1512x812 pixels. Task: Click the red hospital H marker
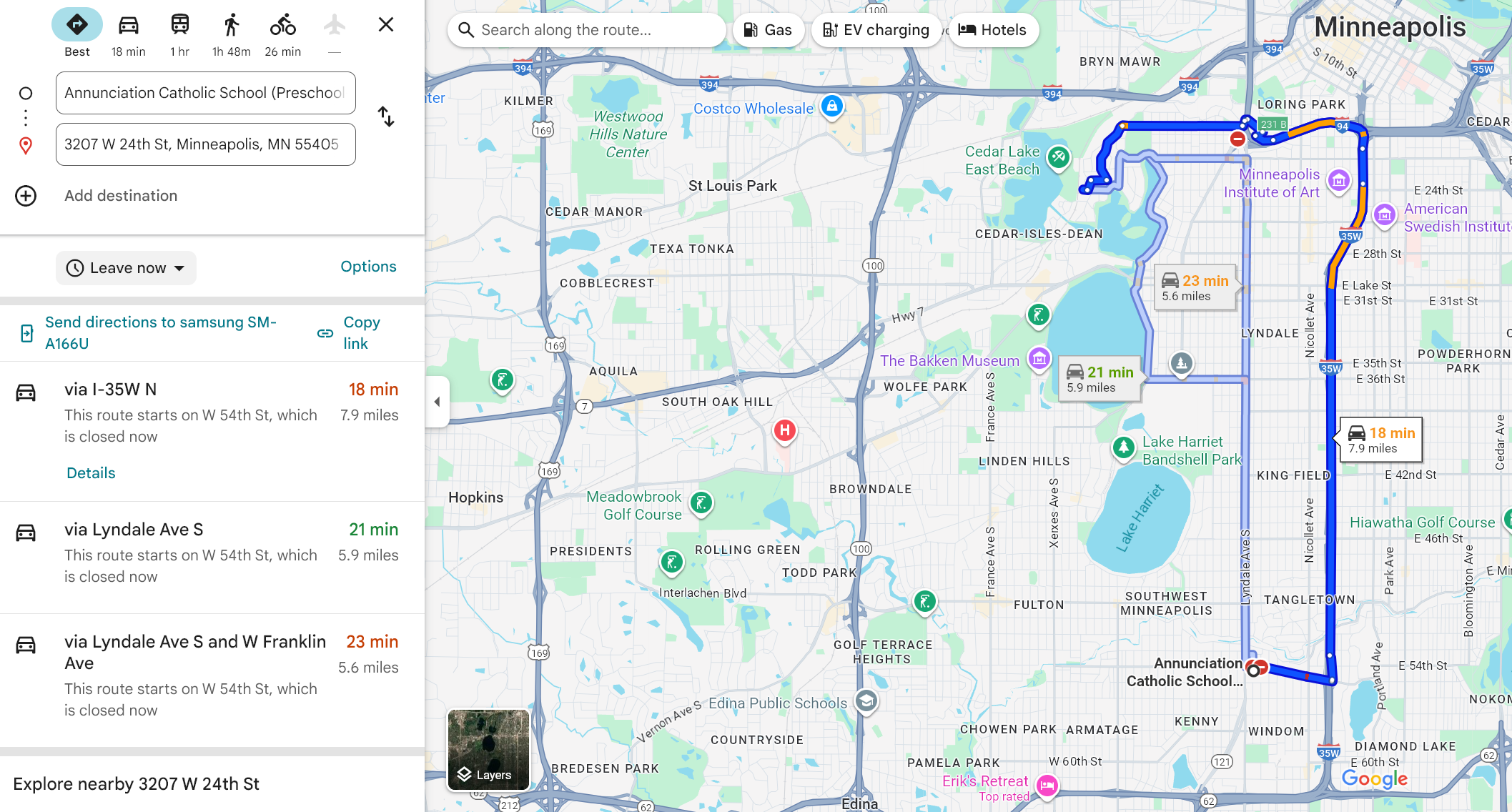point(785,431)
